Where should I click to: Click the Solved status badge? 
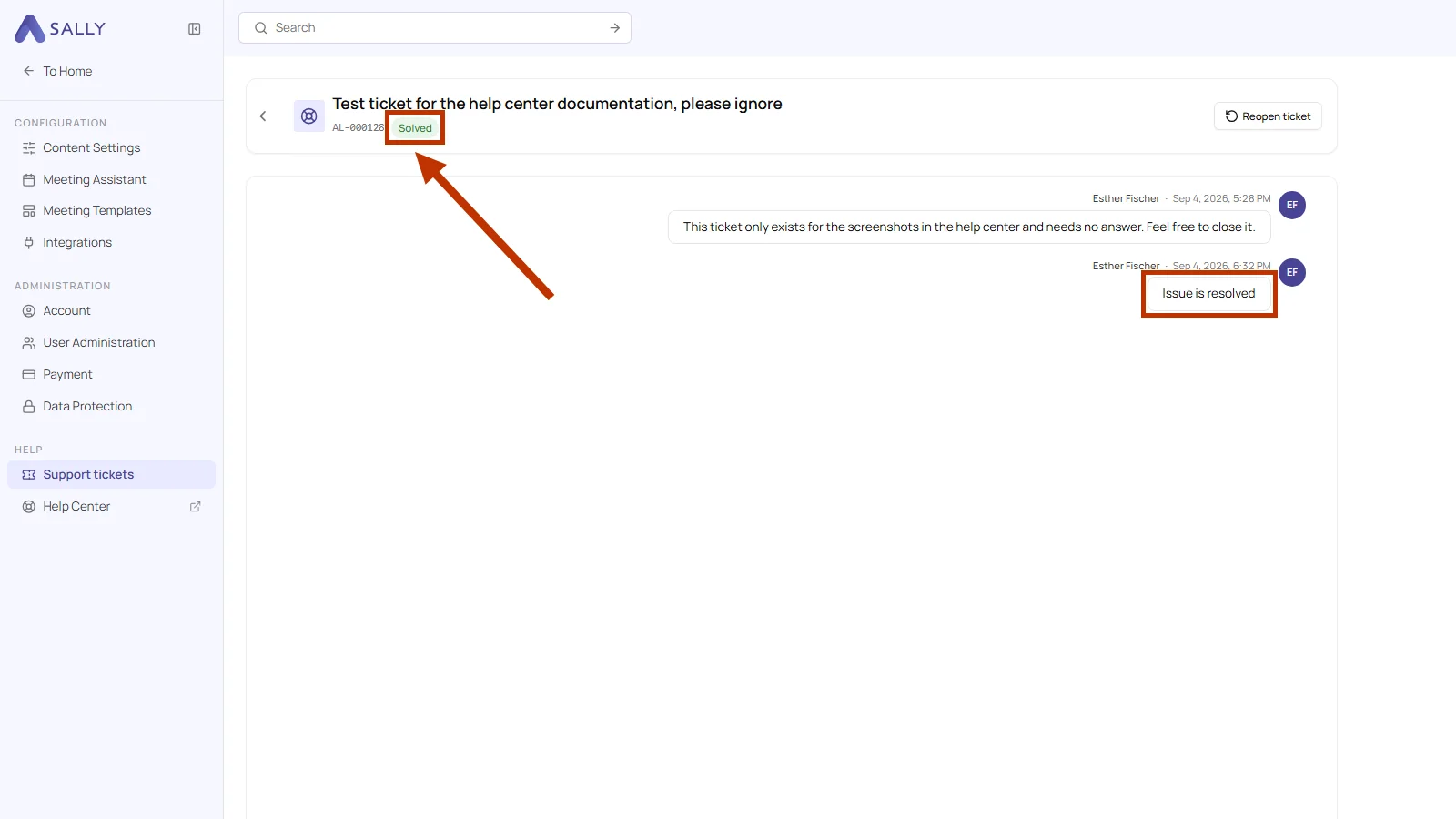415,128
